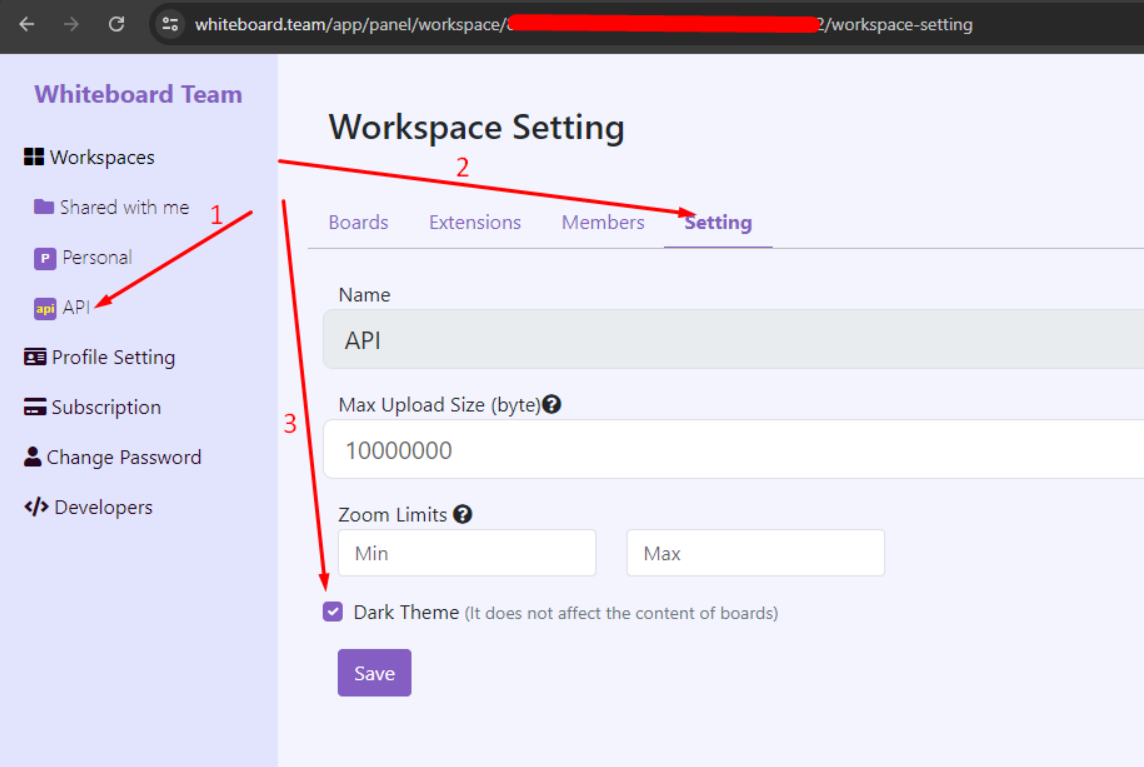Click the Shared with me folder icon

pyautogui.click(x=44, y=207)
